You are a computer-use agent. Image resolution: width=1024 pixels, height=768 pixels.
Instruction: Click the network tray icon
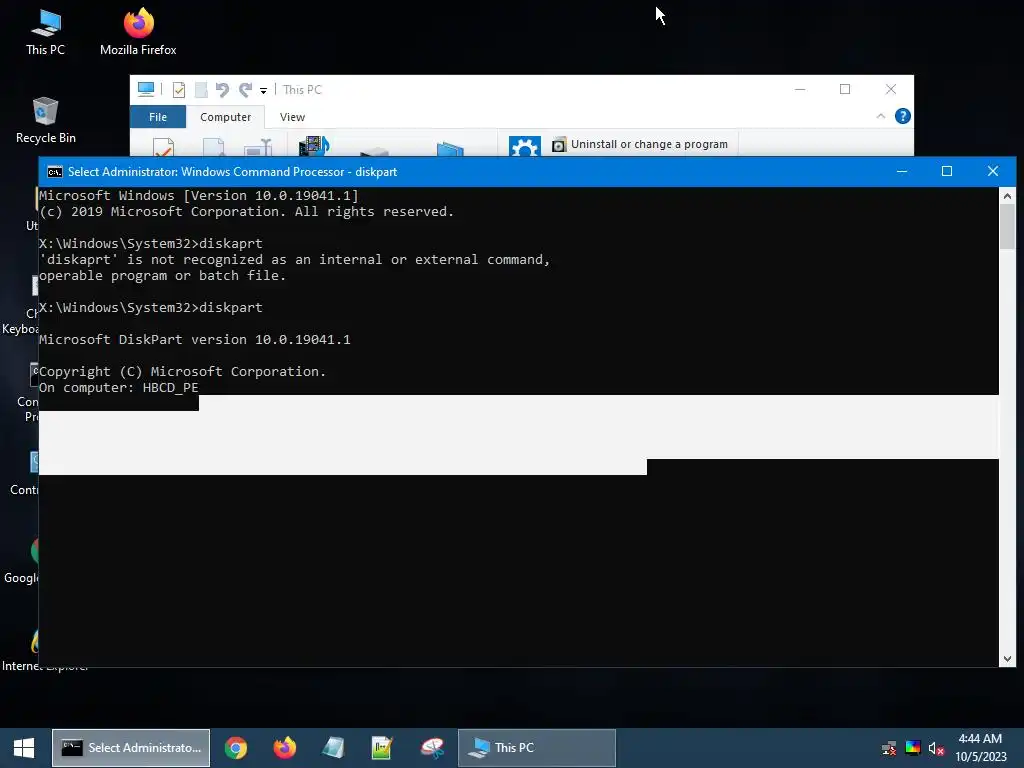(889, 748)
